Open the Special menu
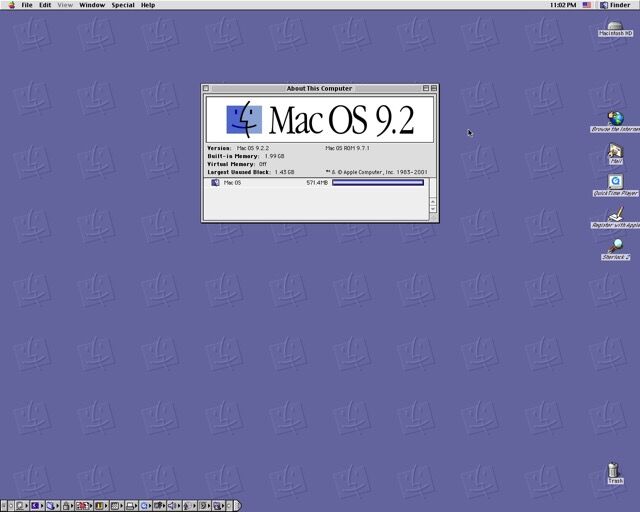 [123, 5]
